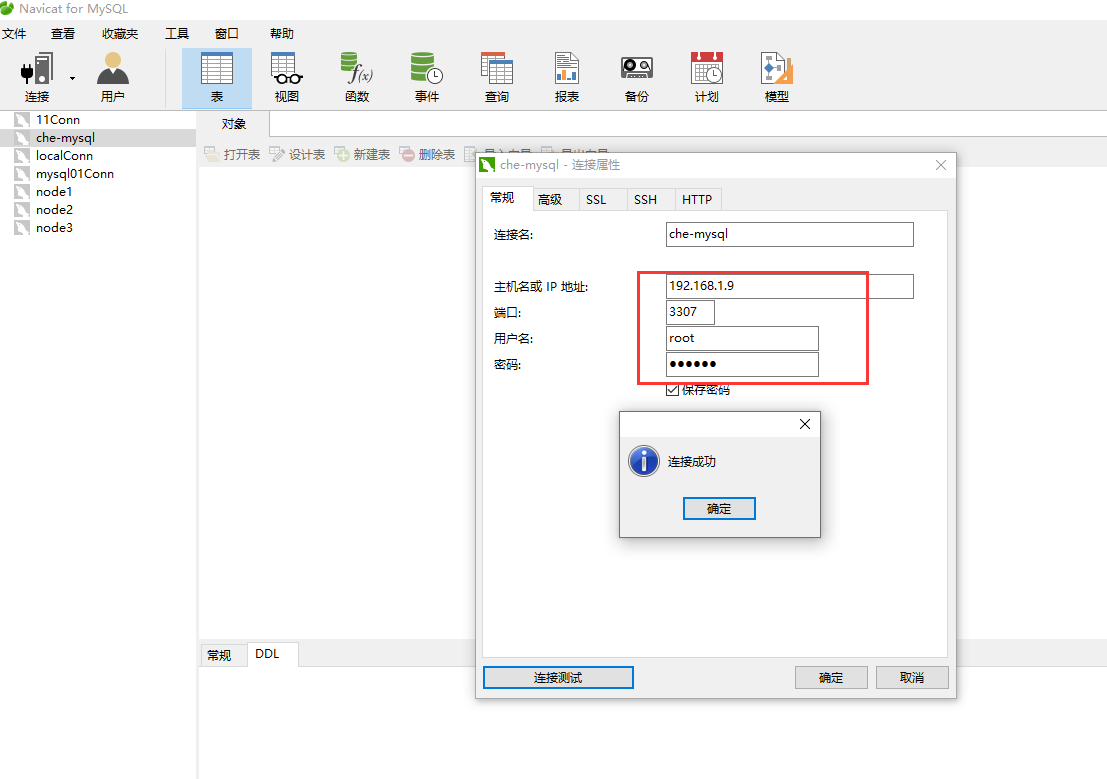Click 新建表 (New Table) button
1107x779 pixels.
point(362,154)
